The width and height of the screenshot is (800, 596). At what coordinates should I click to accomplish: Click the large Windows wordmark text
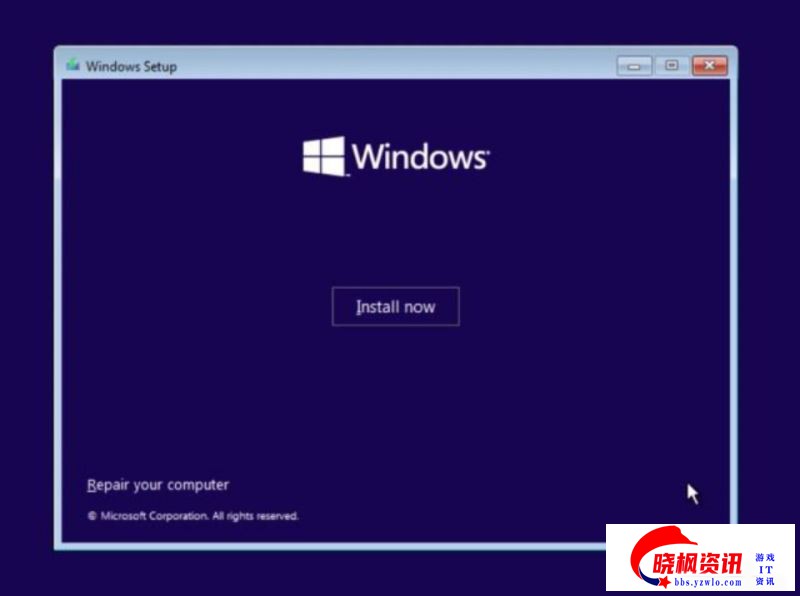pos(418,157)
